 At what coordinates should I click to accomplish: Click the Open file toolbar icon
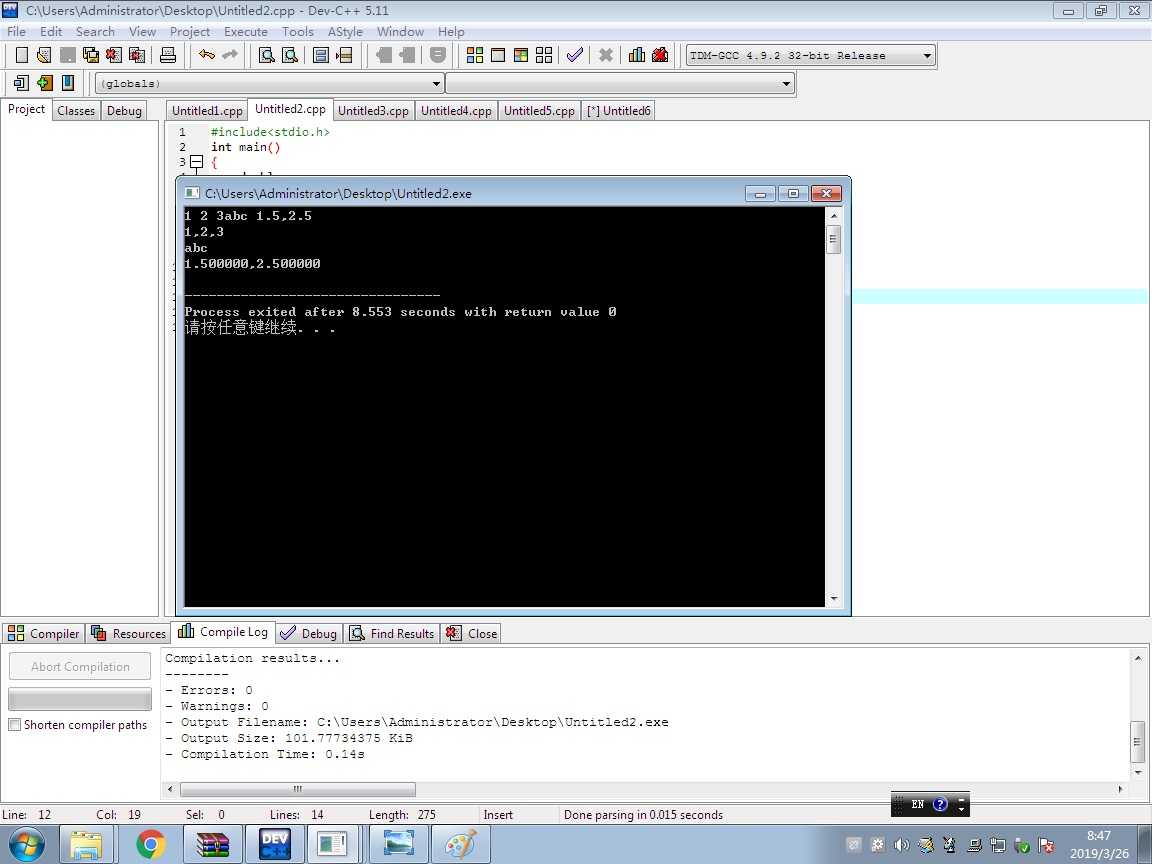pos(44,55)
